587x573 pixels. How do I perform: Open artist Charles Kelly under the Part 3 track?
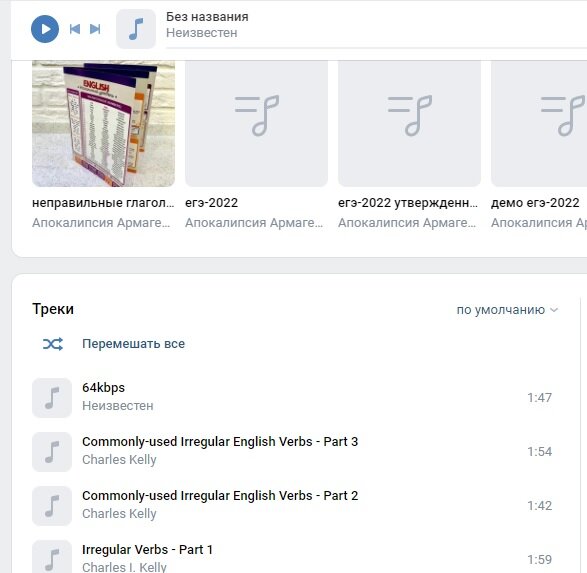pyautogui.click(x=119, y=460)
